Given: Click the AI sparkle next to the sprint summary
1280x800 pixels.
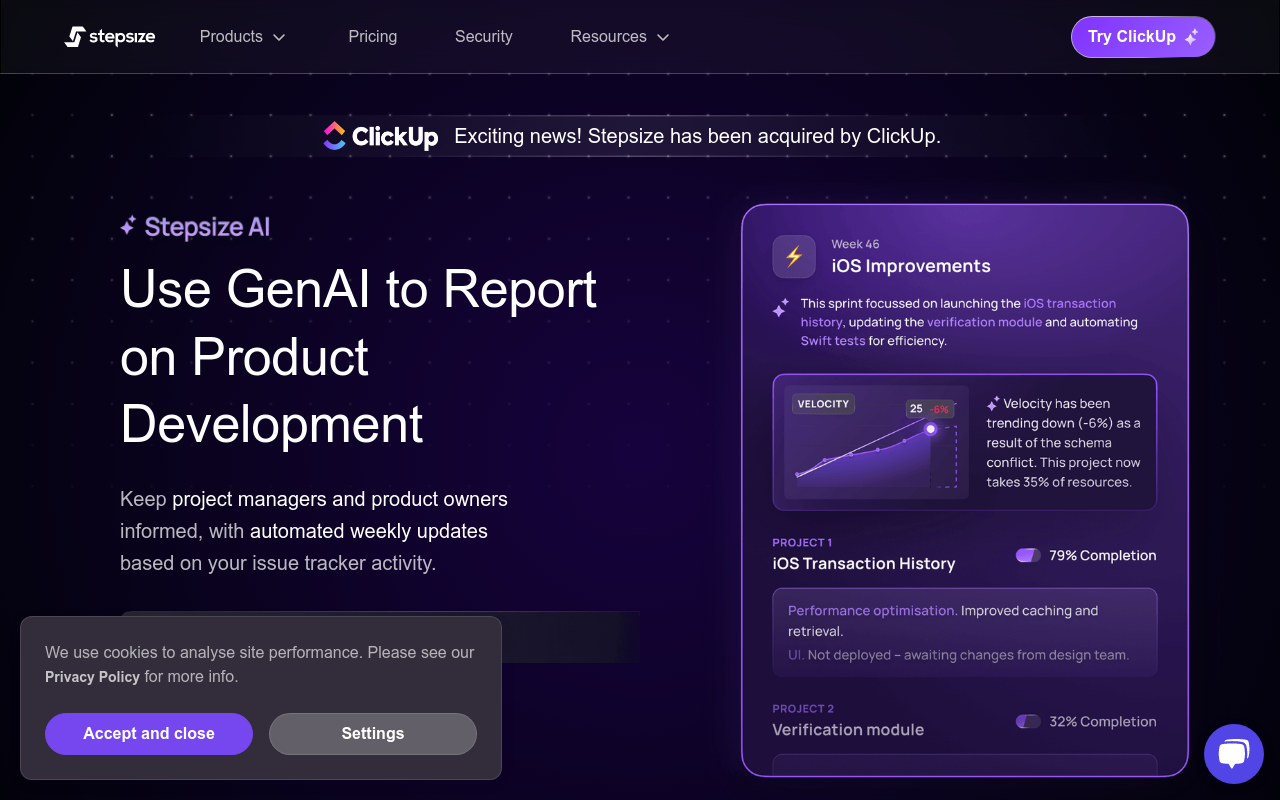Looking at the screenshot, I should (780, 309).
